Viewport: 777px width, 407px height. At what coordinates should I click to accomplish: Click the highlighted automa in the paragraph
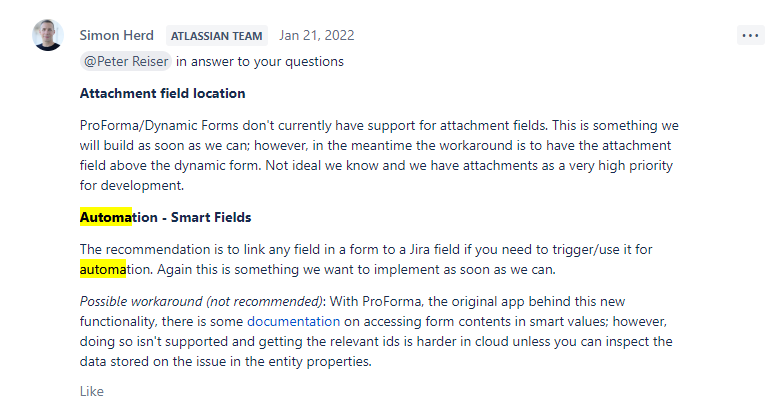pyautogui.click(x=103, y=269)
